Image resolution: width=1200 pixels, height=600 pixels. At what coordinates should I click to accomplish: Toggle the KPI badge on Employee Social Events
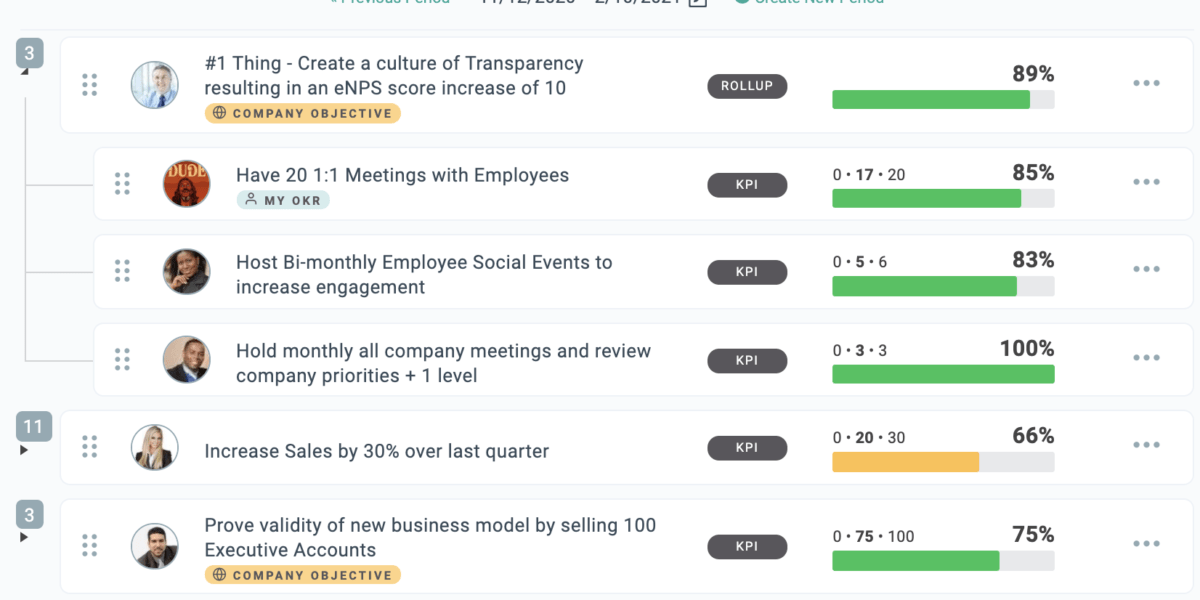click(x=747, y=272)
